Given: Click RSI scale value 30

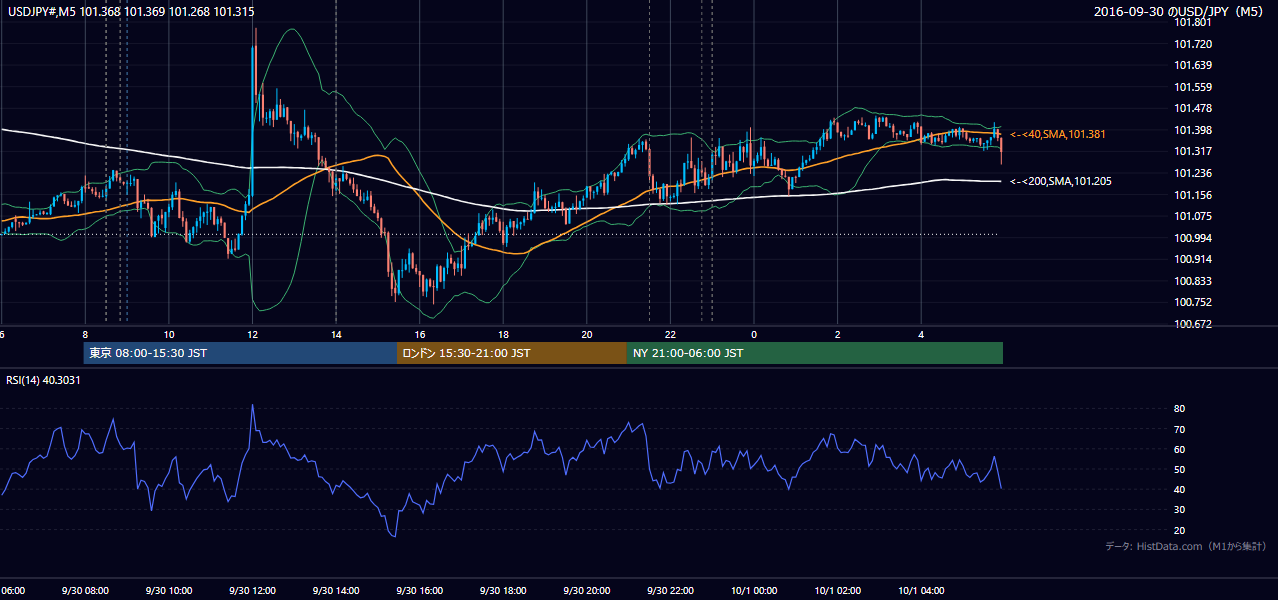Looking at the screenshot, I should click(1180, 510).
